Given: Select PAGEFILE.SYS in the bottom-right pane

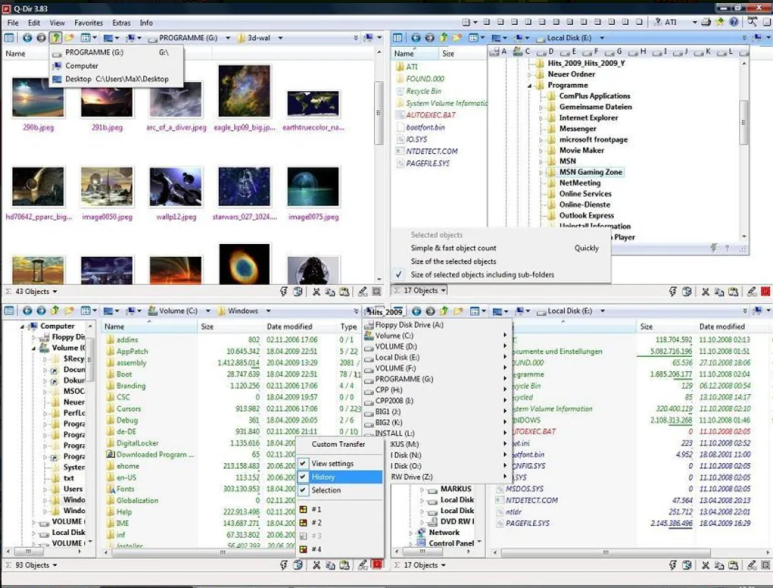Looking at the screenshot, I should (x=527, y=523).
